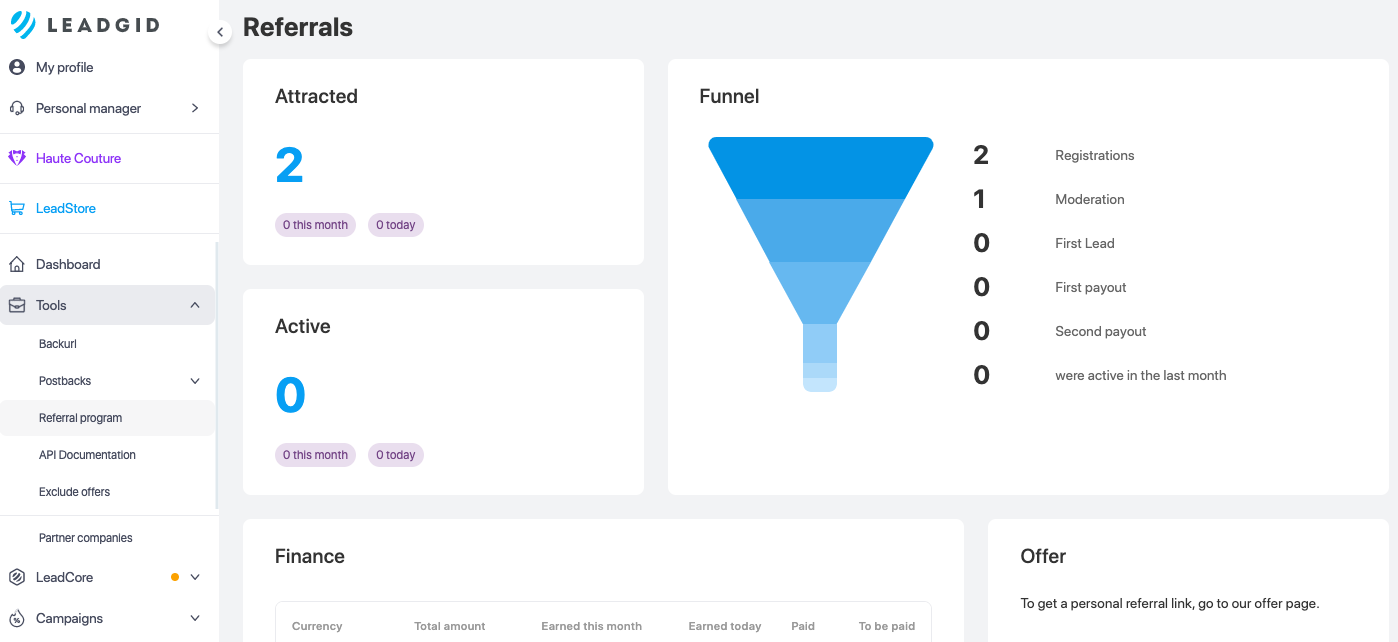This screenshot has height=642, width=1398.
Task: Click the My profile user icon
Action: point(16,67)
